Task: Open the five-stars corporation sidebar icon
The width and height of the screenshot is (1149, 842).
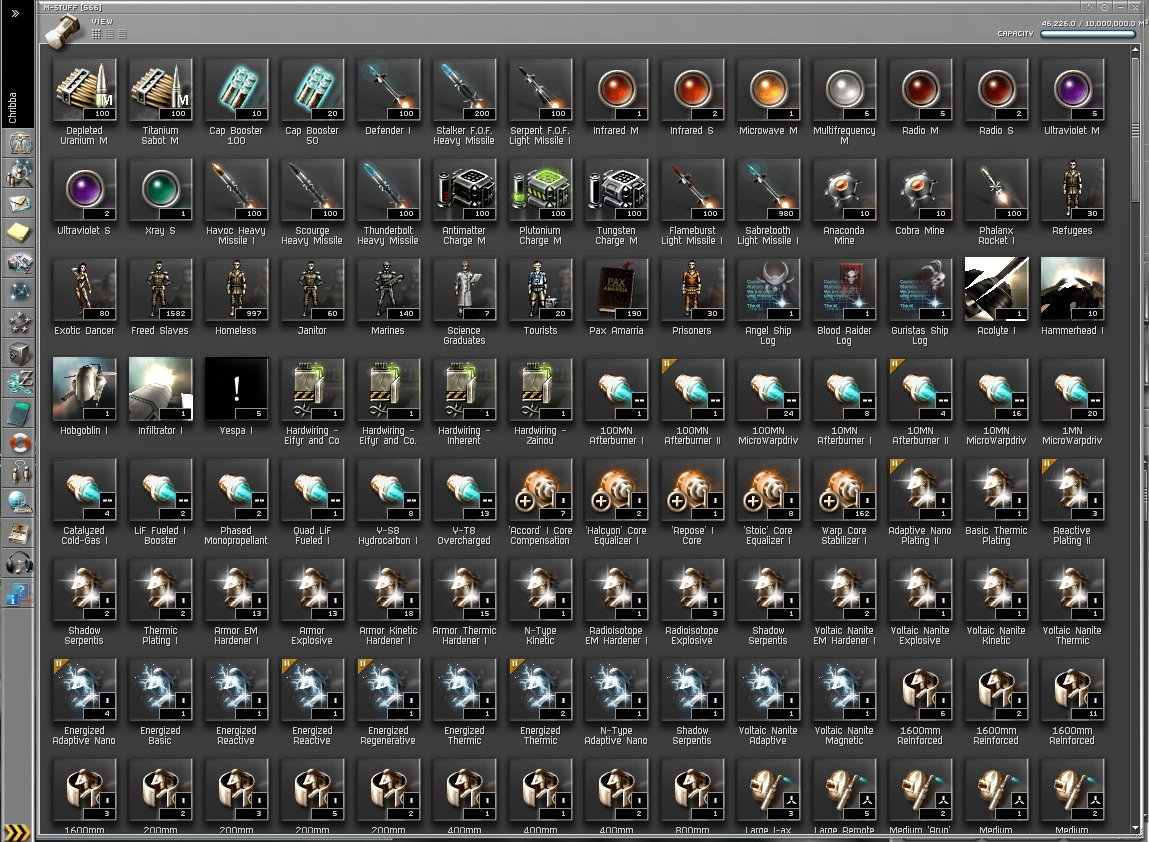Action: pyautogui.click(x=19, y=322)
